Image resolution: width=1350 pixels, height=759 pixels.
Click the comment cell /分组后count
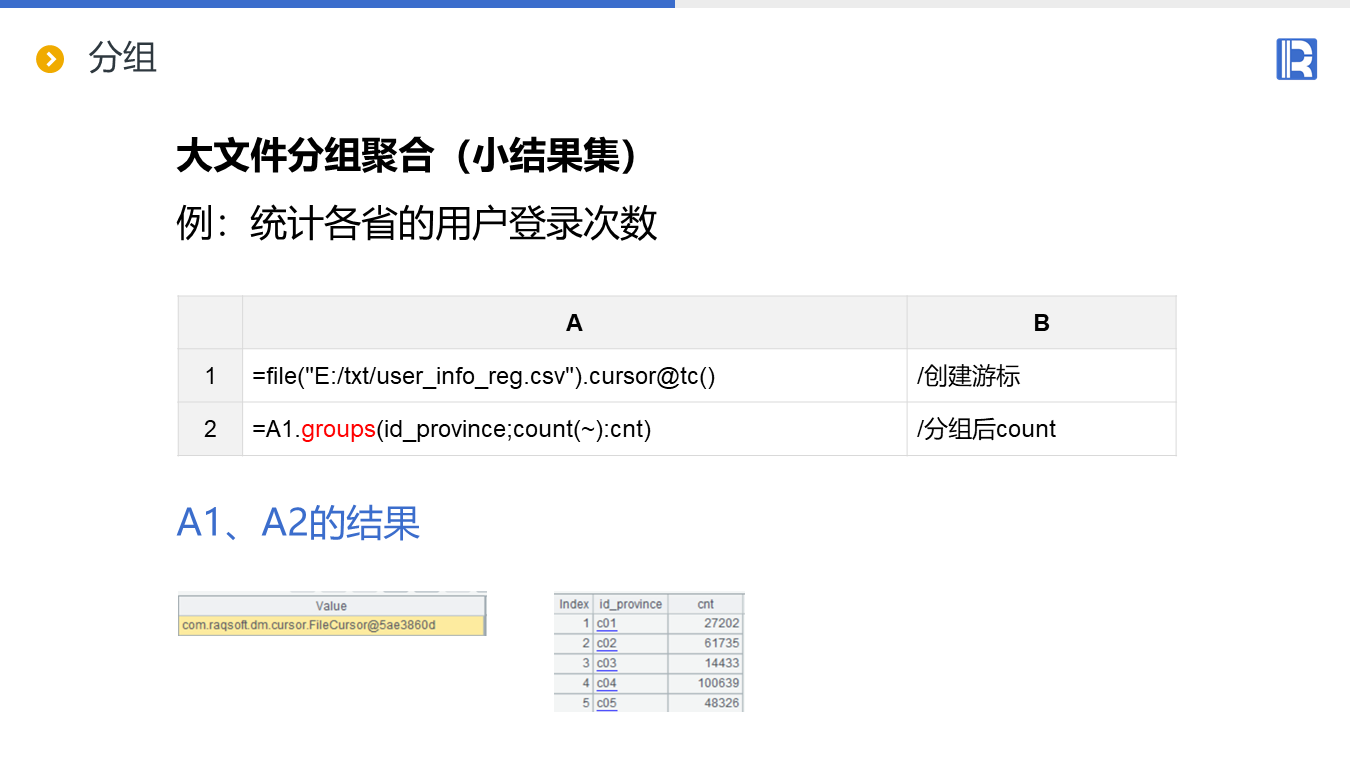pos(1041,429)
